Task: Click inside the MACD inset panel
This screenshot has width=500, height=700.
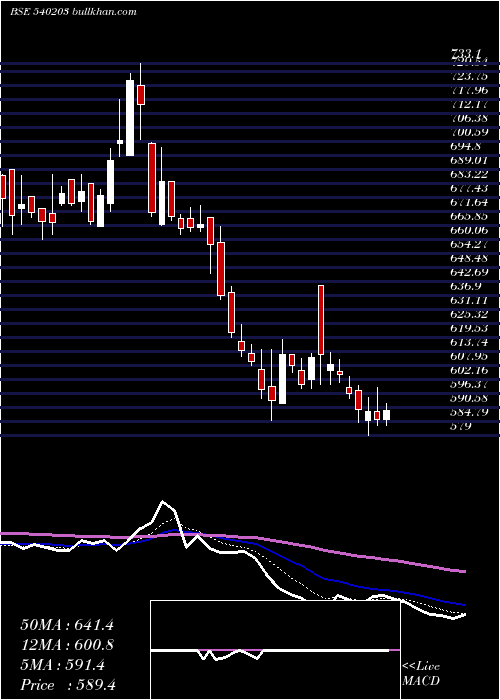Action: click(275, 650)
